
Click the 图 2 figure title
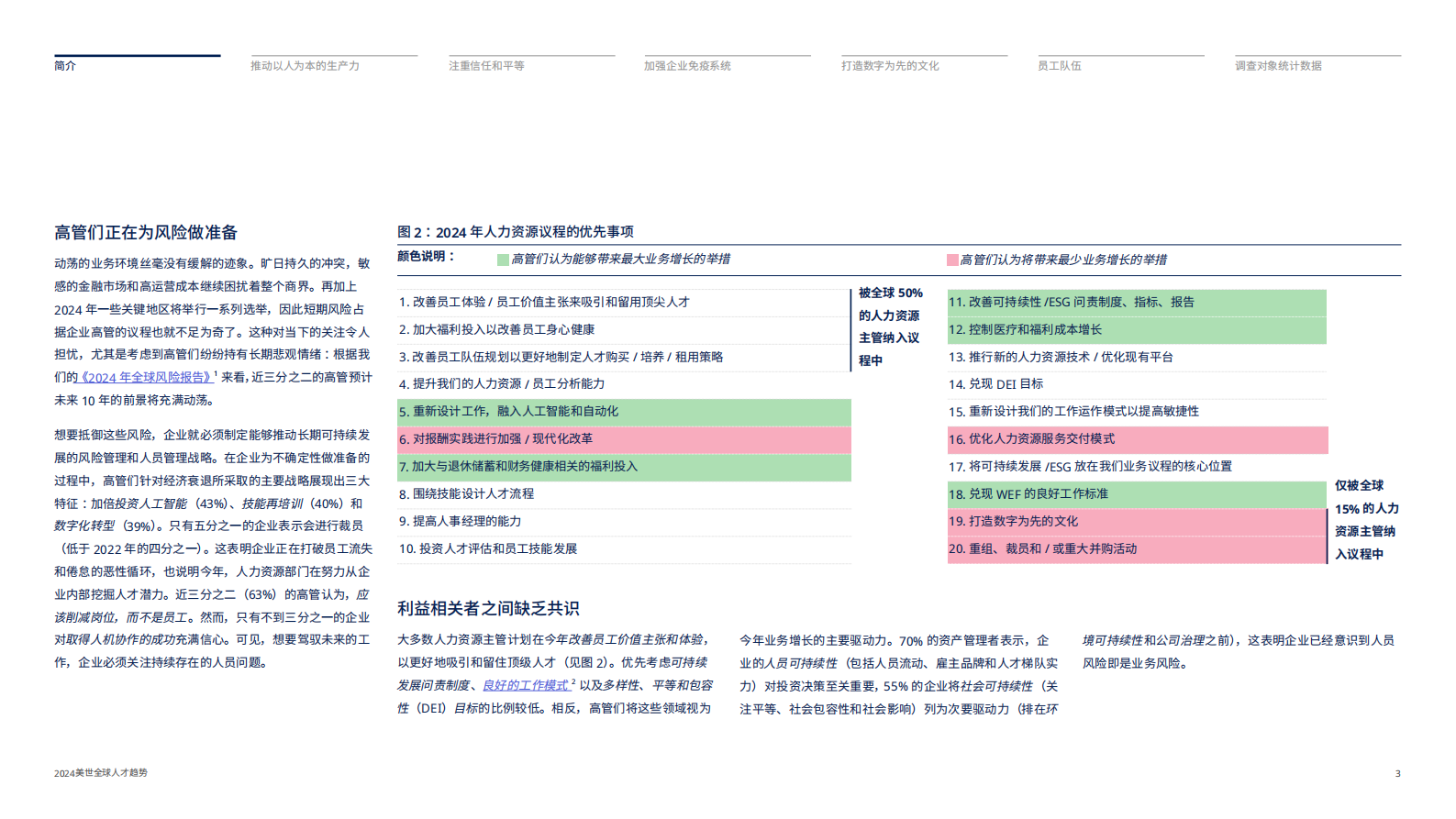515,232
